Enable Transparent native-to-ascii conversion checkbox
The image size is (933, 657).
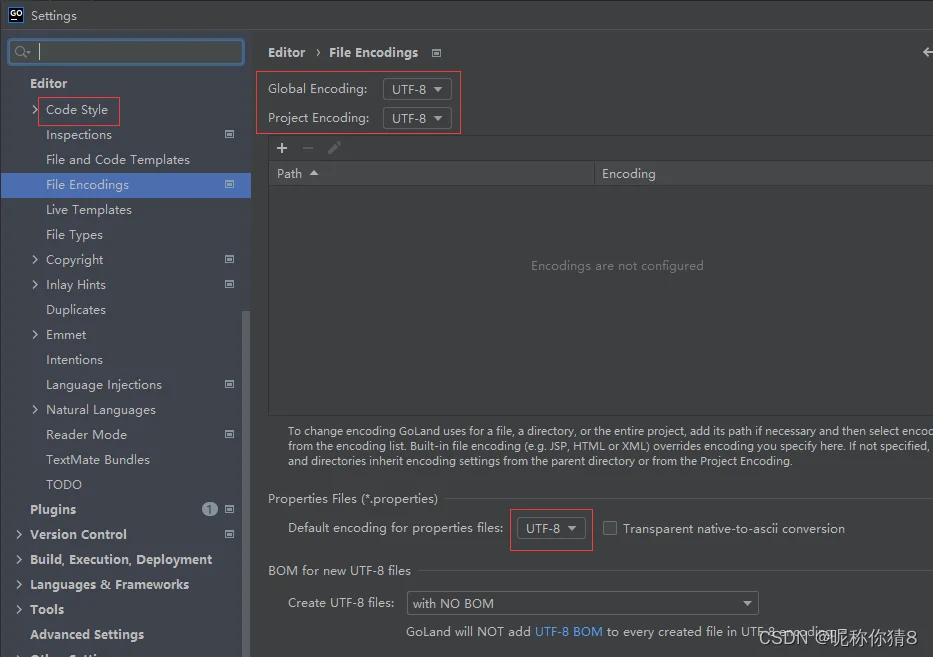[x=610, y=528]
